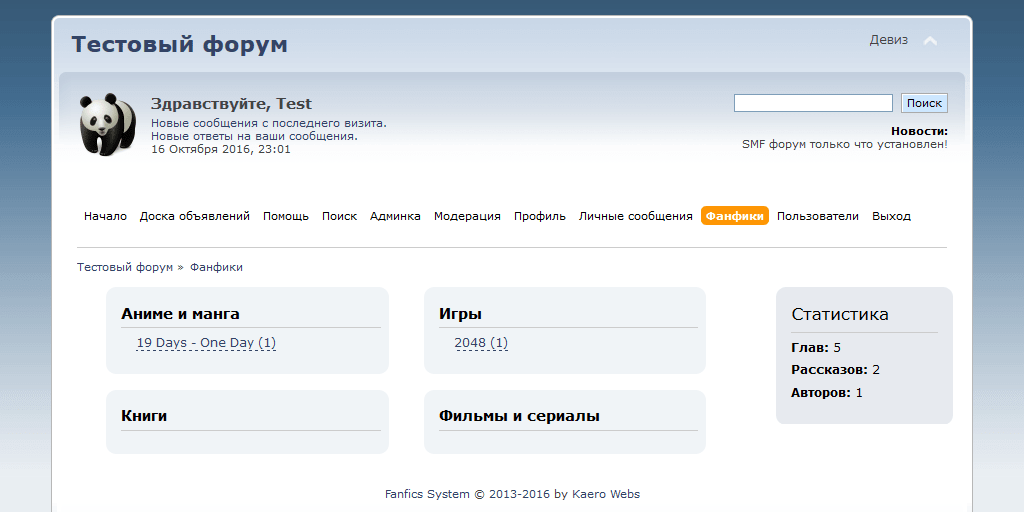The image size is (1024, 512).
Task: Select the highlighted Фанфики tab
Action: tap(734, 216)
